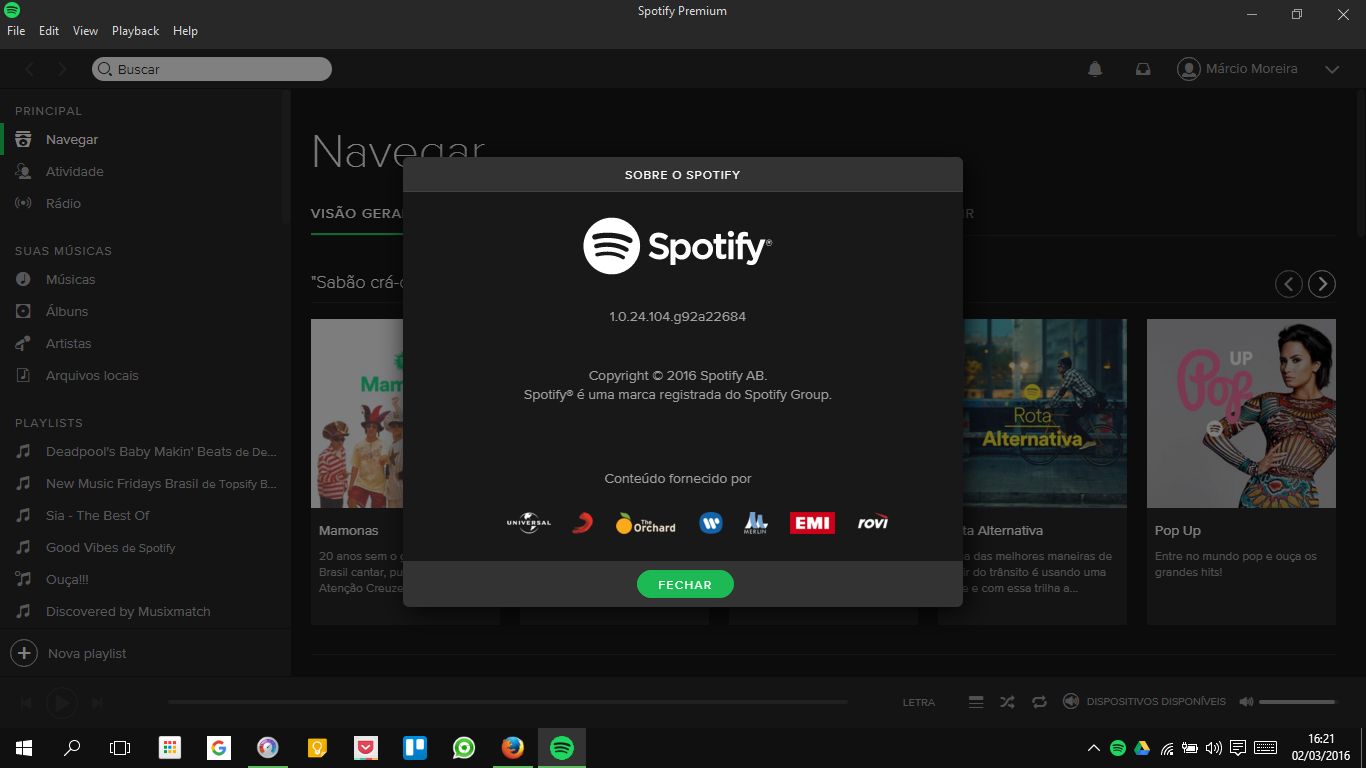This screenshot has height=768, width=1366.
Task: Click the Copyright © 2016 Spotify AB text
Action: [x=678, y=376]
